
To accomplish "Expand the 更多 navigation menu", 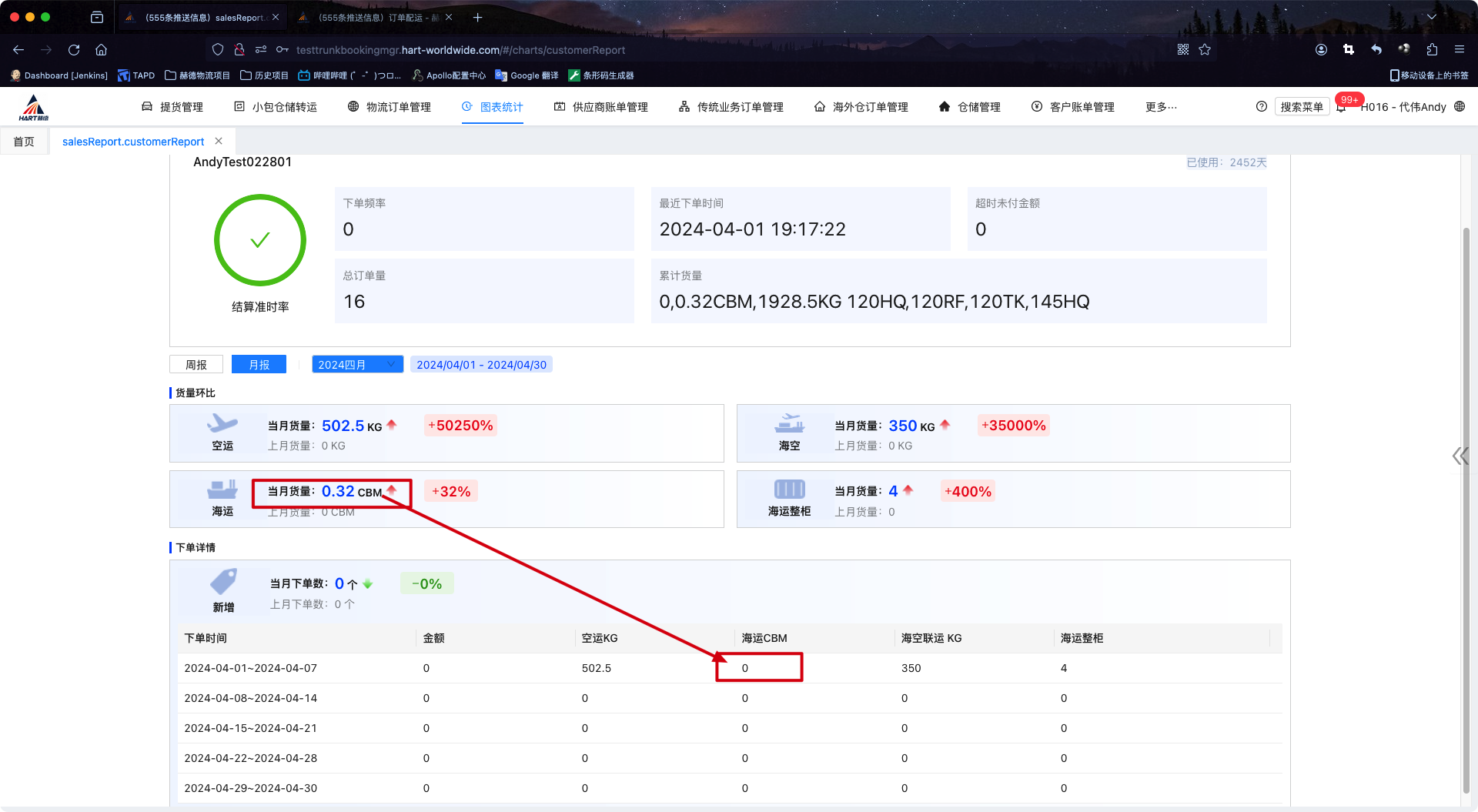I will 1160,107.
